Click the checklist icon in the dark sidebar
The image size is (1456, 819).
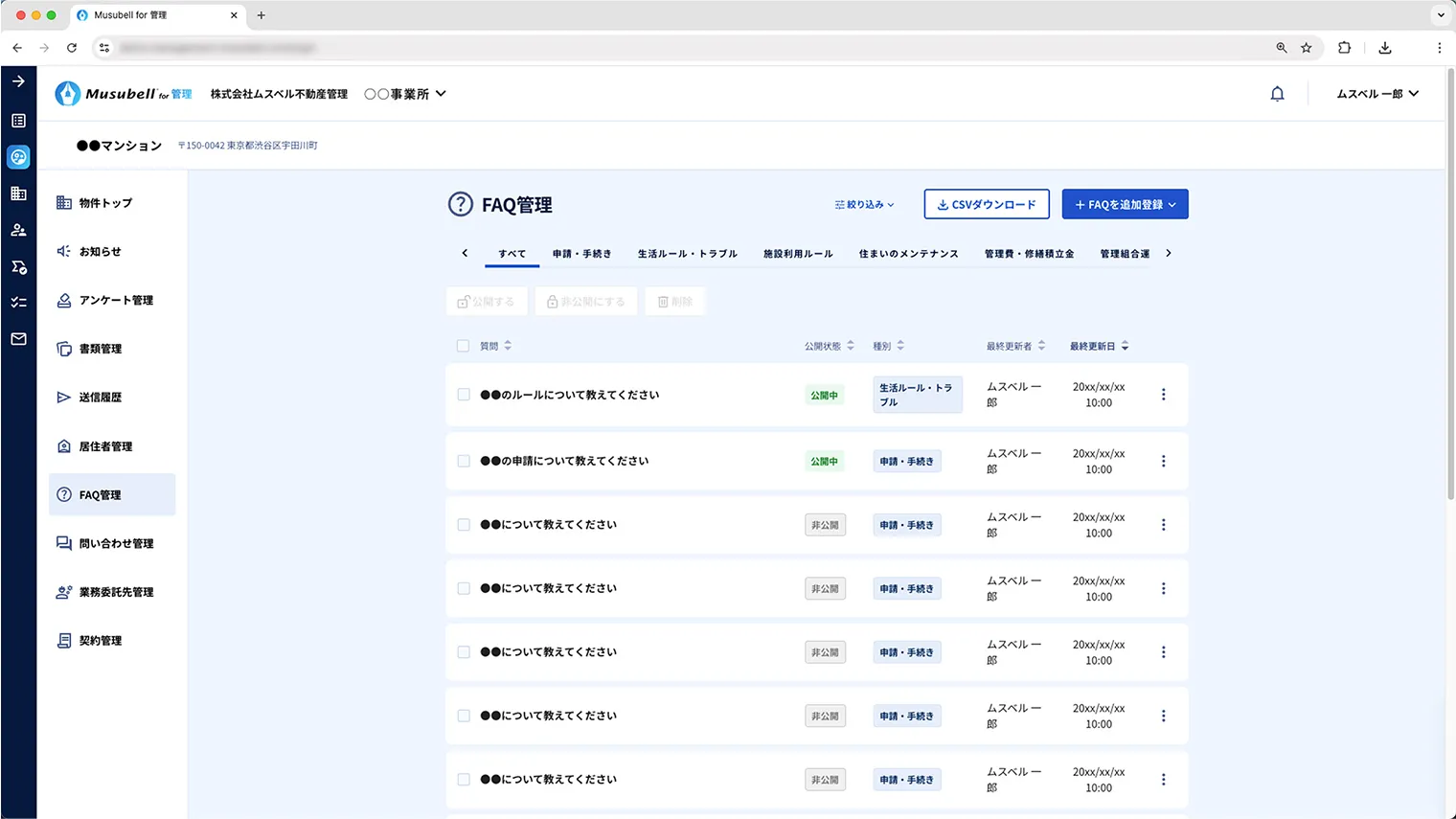pyautogui.click(x=17, y=302)
